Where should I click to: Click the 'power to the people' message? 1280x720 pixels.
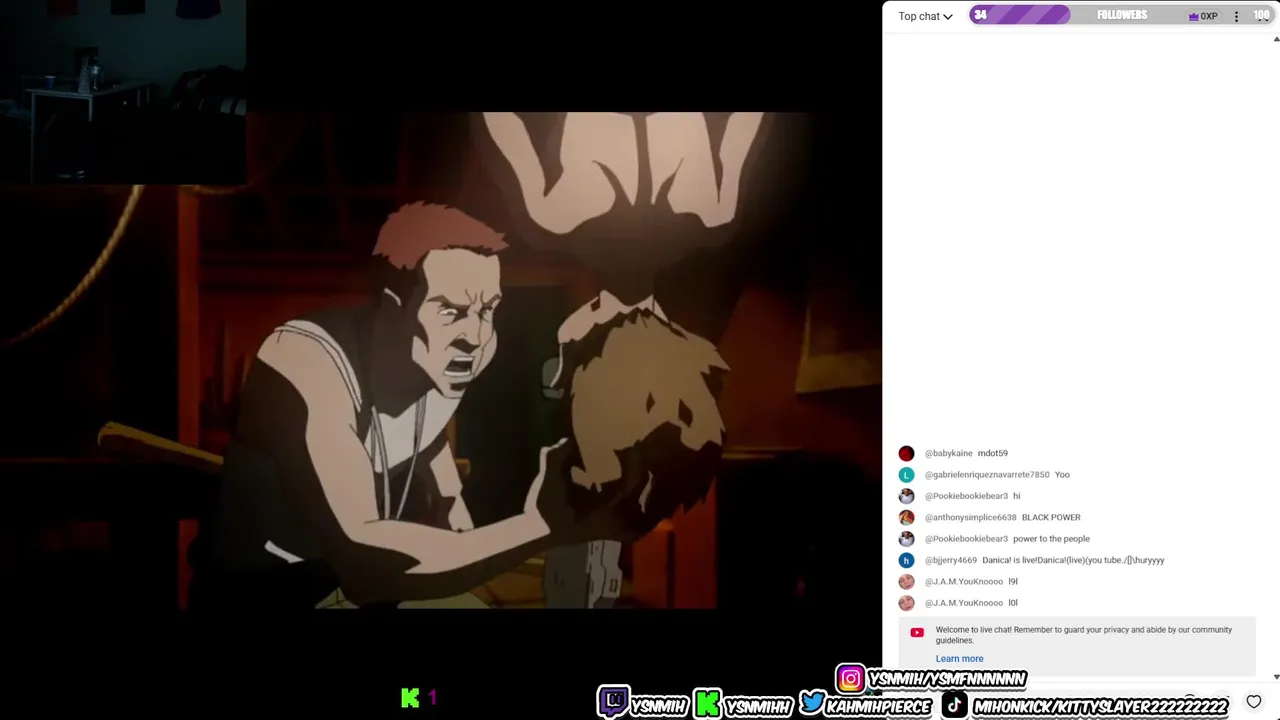1051,539
